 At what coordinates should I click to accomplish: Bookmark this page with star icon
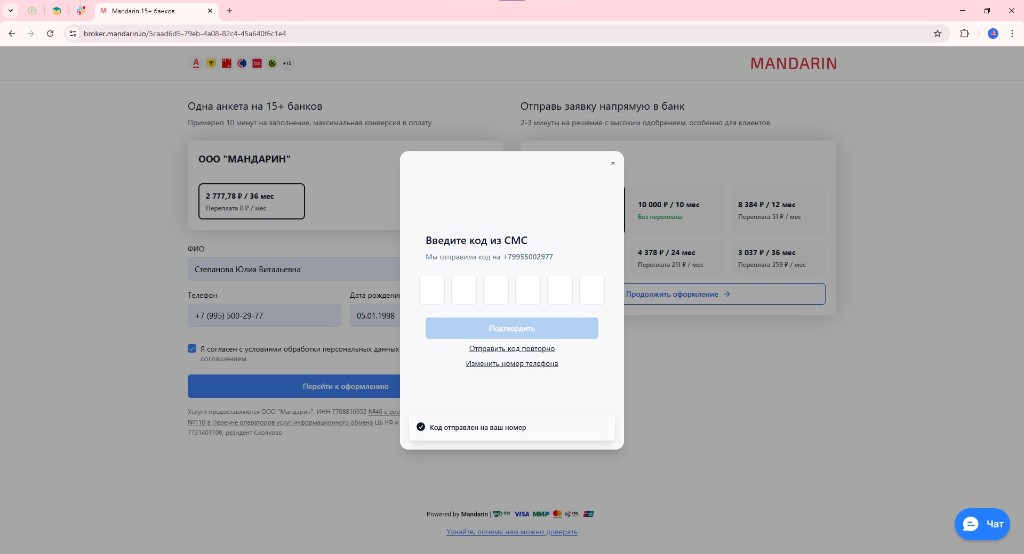pyautogui.click(x=937, y=33)
